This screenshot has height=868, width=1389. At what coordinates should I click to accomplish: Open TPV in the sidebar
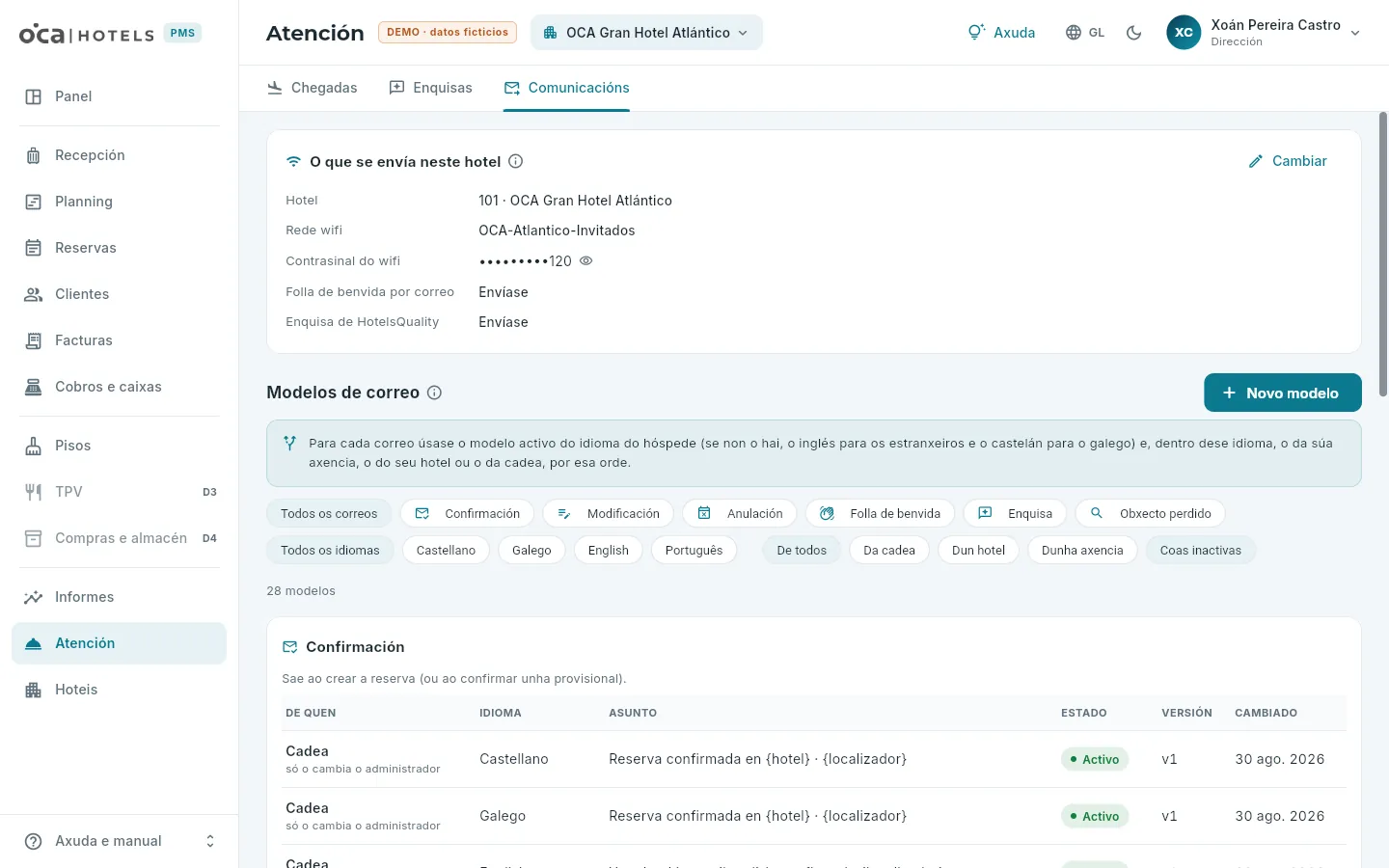coord(119,492)
